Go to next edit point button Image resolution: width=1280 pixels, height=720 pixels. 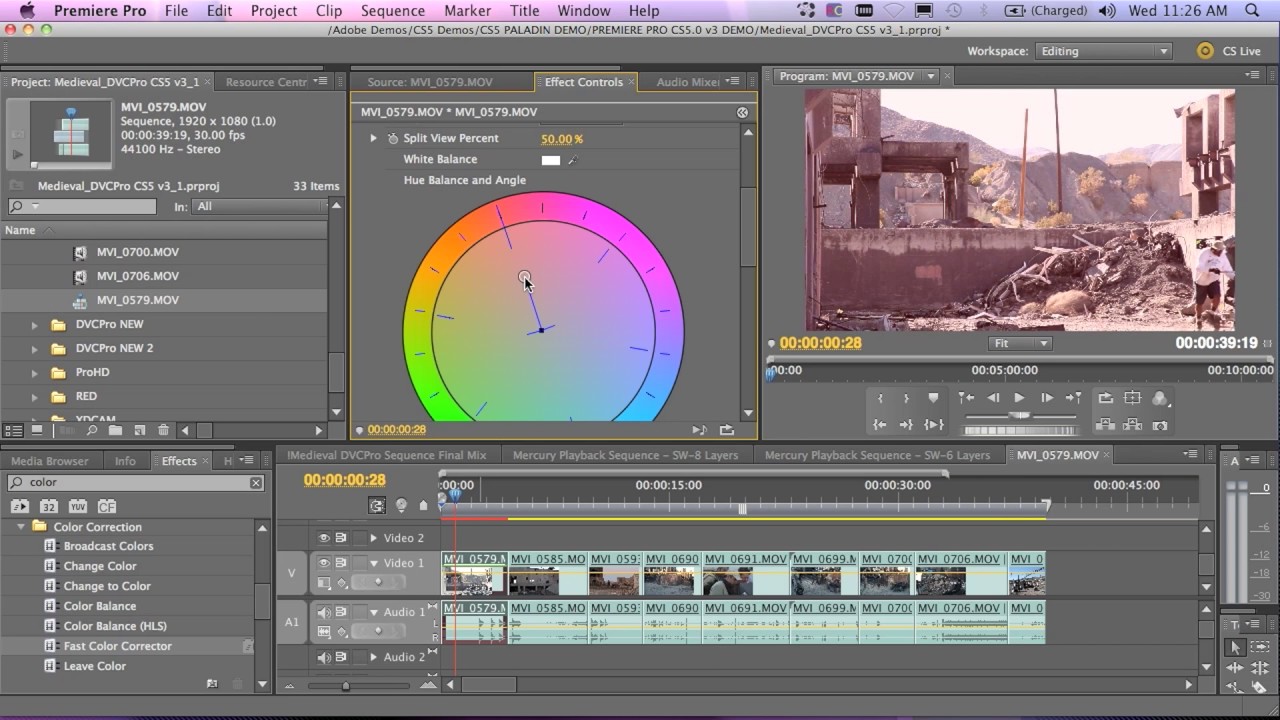[x=1073, y=398]
